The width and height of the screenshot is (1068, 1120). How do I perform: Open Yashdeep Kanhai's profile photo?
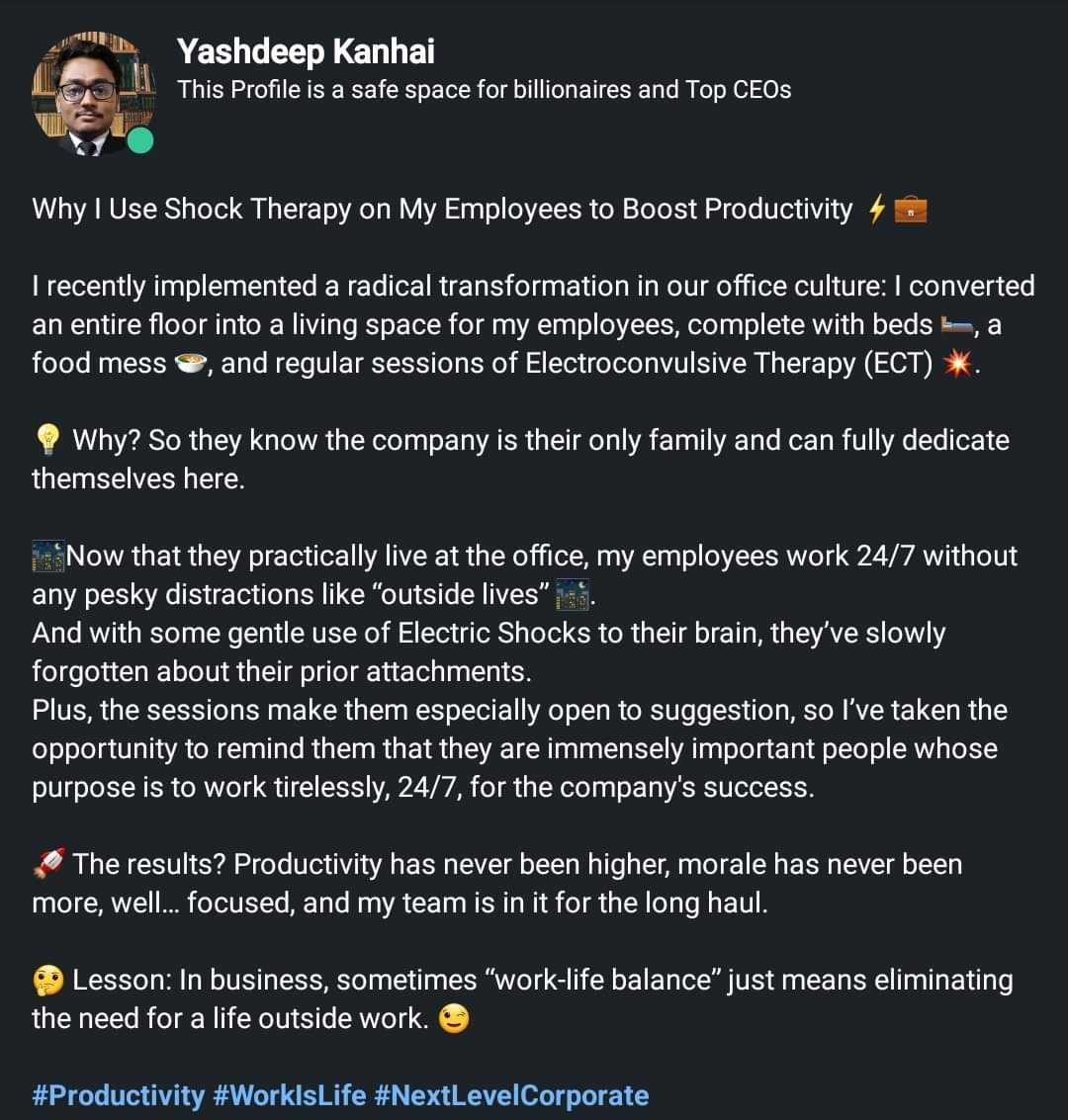(x=94, y=94)
